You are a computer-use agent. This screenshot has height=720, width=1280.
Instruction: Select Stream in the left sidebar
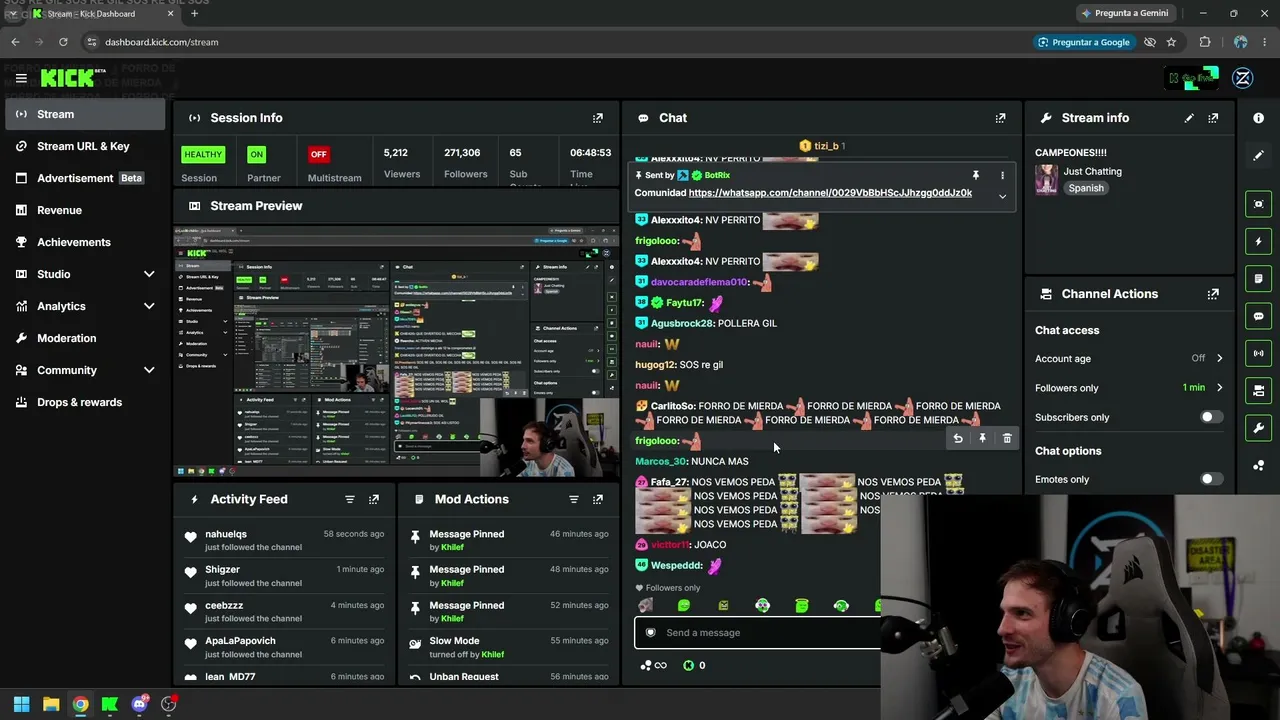[85, 114]
